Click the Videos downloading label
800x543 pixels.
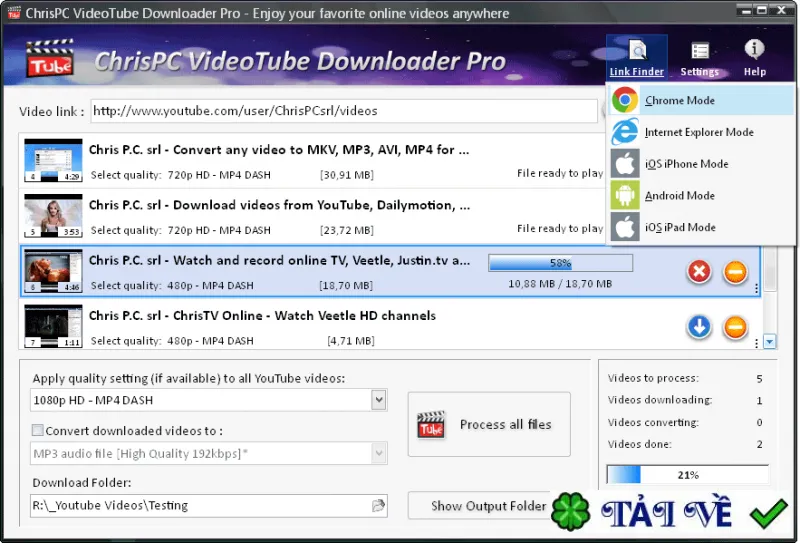[x=660, y=400]
